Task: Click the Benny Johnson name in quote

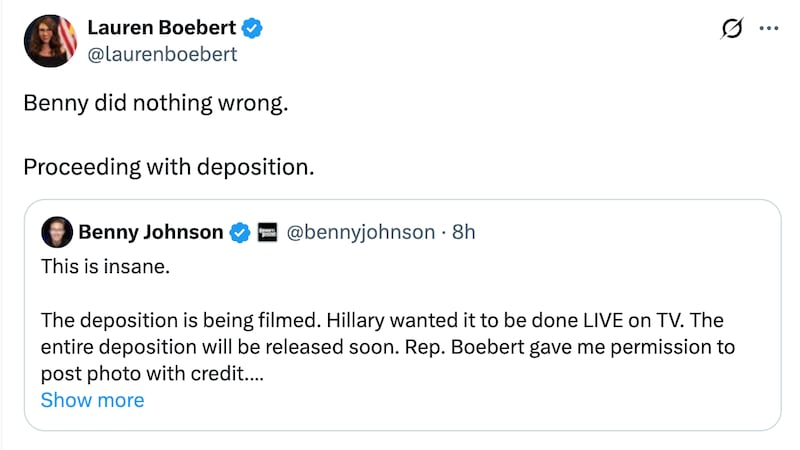Action: pyautogui.click(x=150, y=232)
